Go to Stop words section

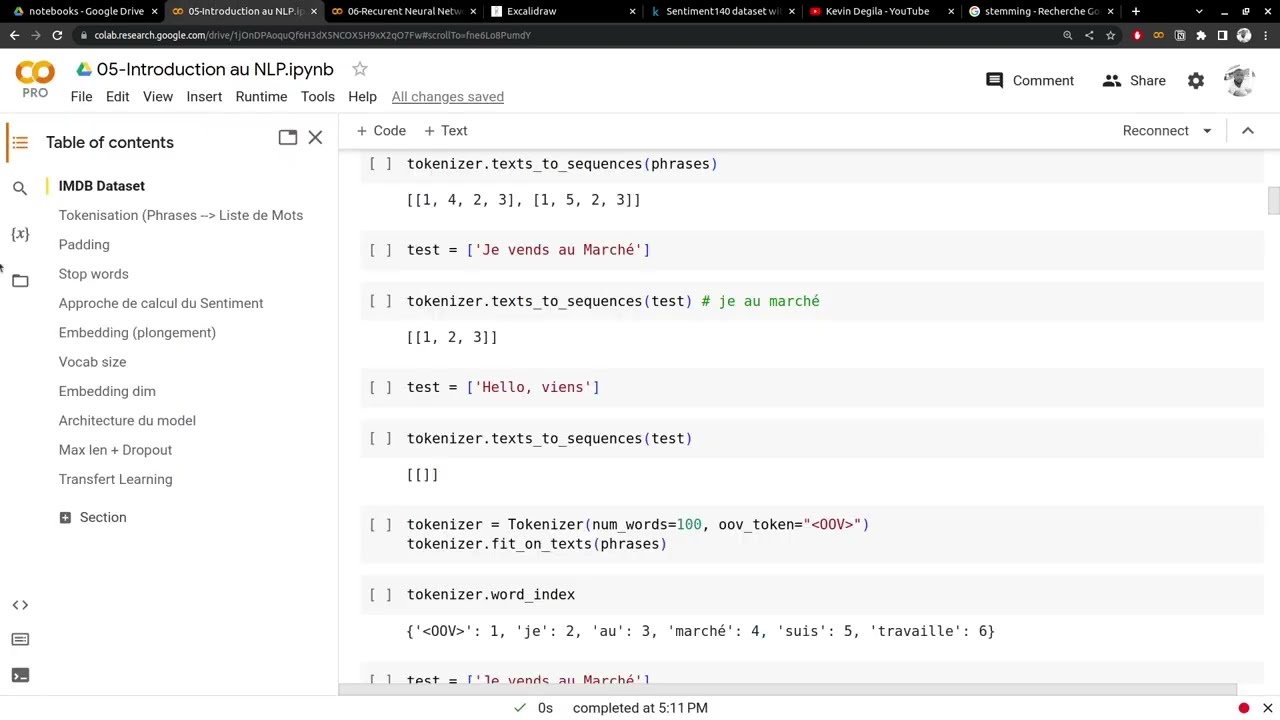[93, 274]
